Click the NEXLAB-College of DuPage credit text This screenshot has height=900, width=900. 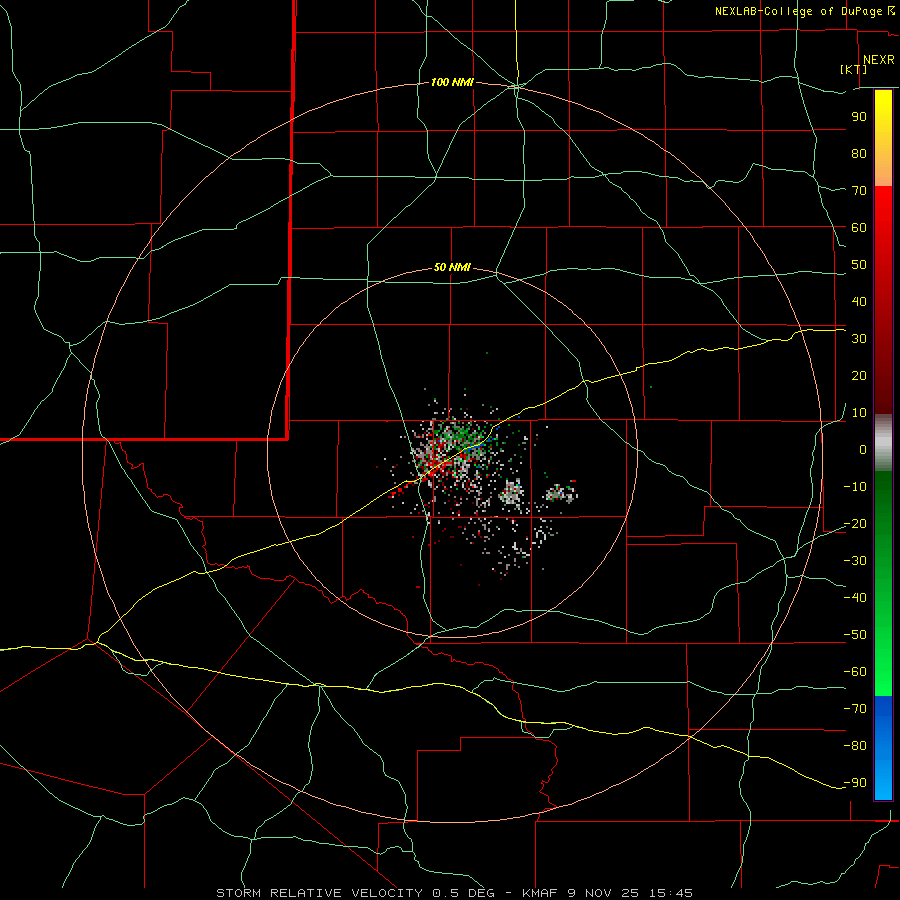[798, 11]
